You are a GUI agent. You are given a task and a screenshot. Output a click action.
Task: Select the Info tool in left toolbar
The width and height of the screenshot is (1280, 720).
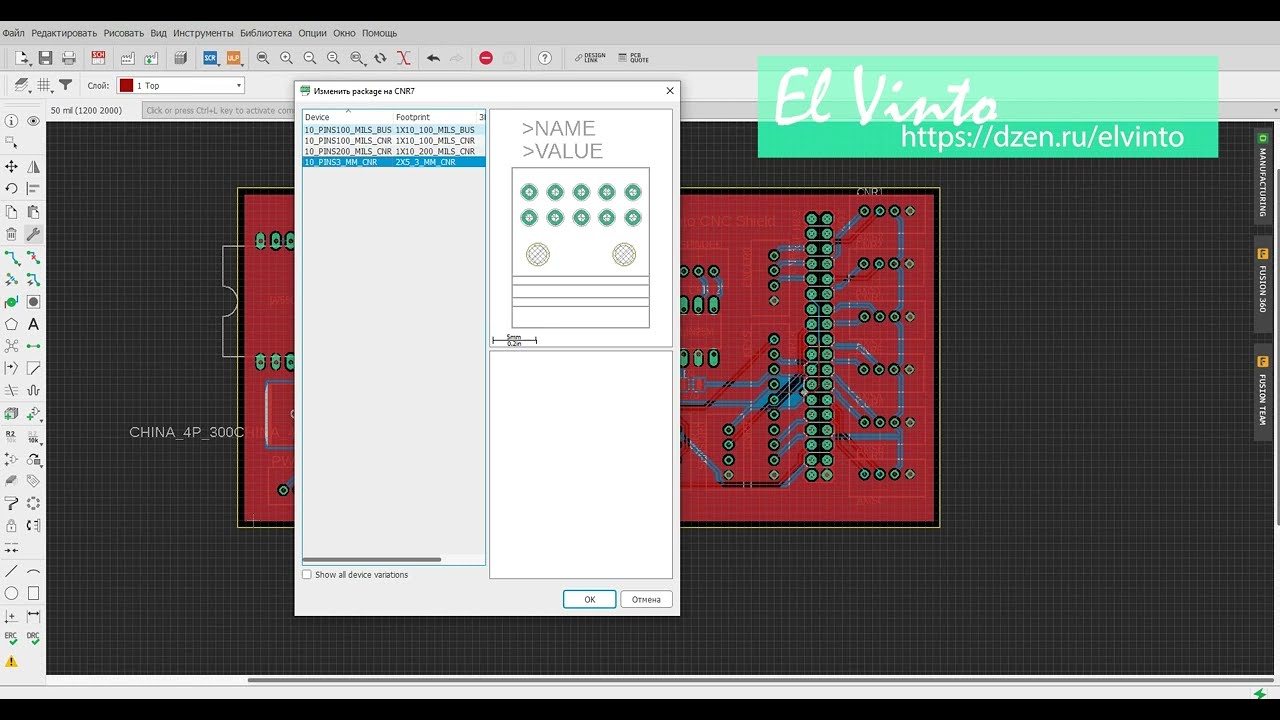tap(11, 121)
